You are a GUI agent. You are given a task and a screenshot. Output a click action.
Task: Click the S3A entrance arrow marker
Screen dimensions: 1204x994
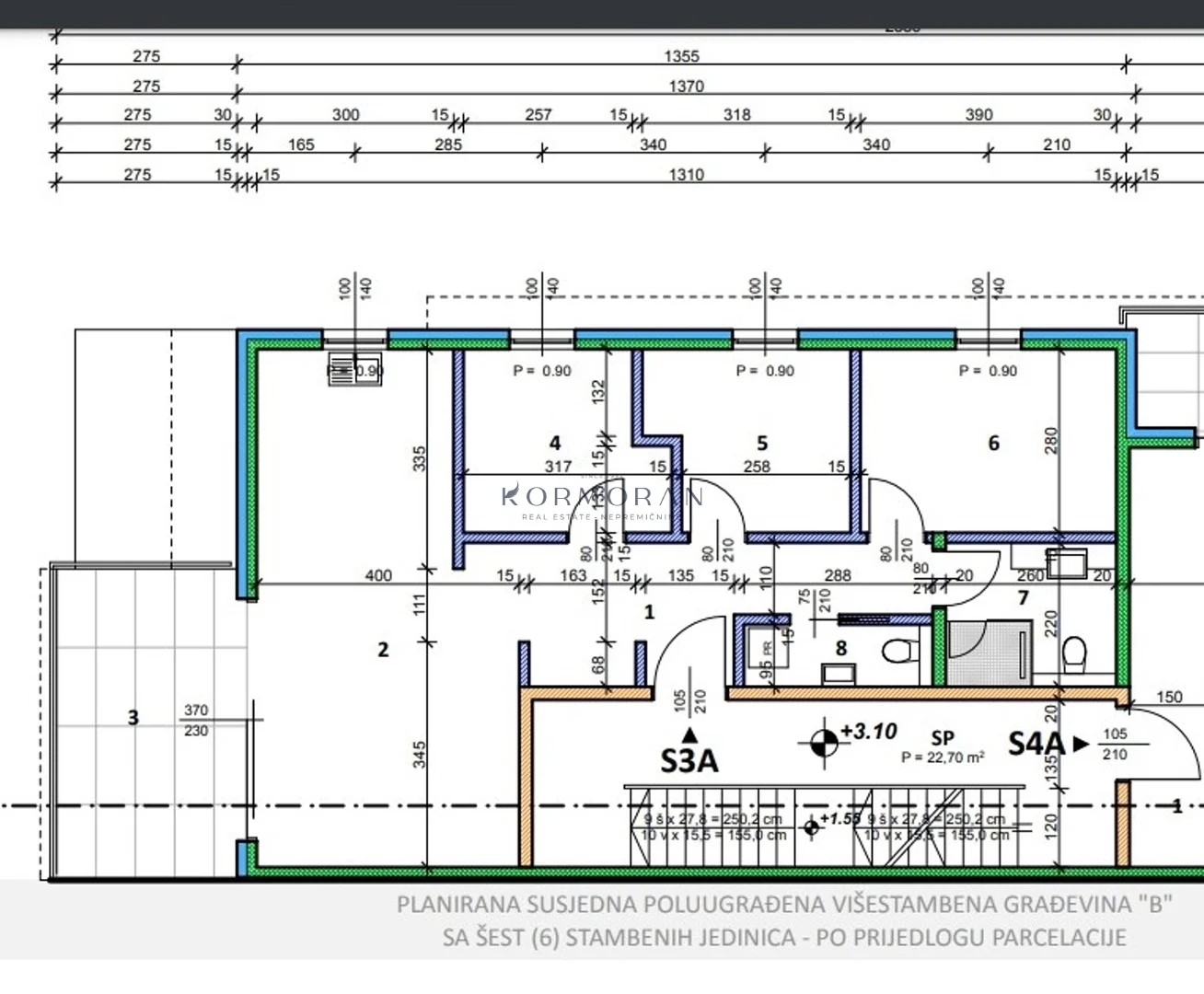point(689,734)
